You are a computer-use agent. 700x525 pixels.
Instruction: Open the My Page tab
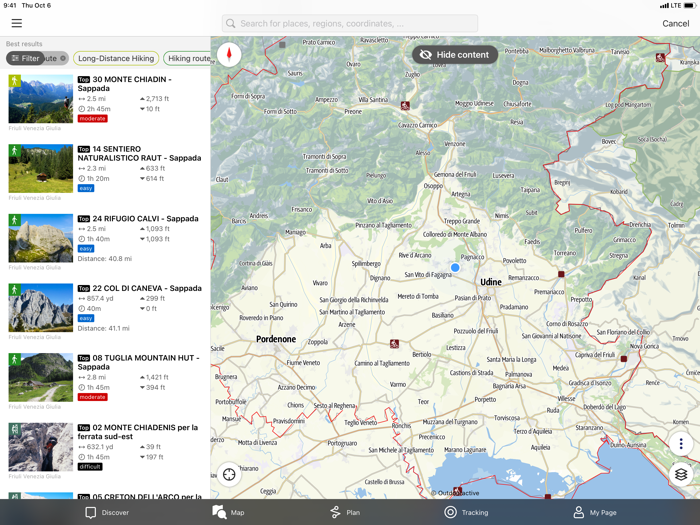(594, 512)
